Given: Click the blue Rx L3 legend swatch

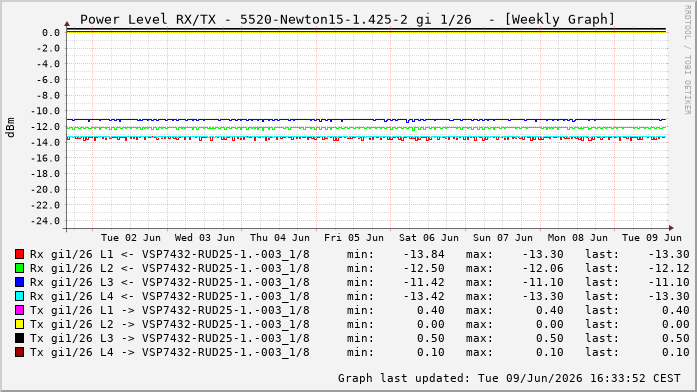Looking at the screenshot, I should (19, 282).
